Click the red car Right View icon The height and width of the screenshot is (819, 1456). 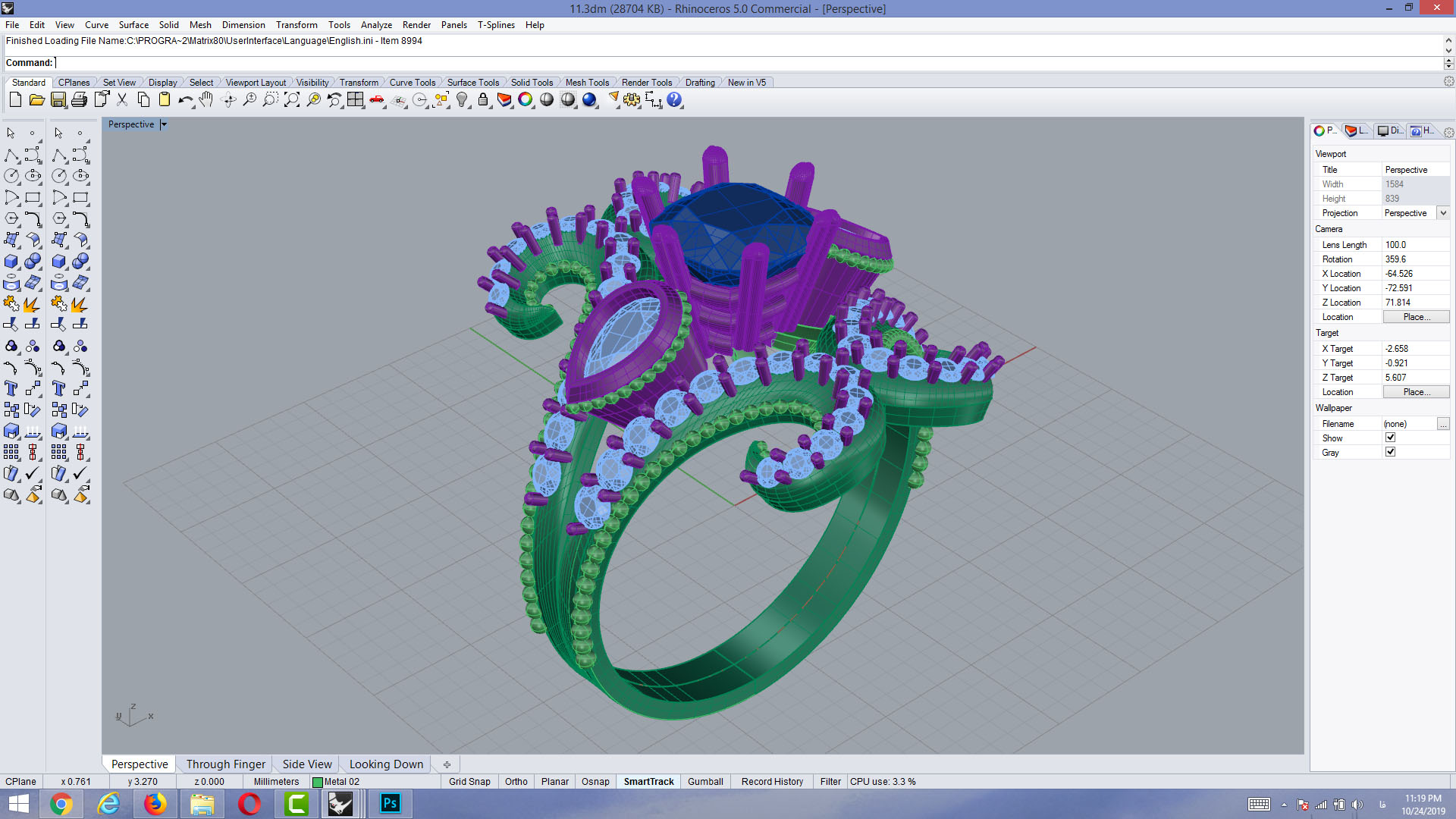pyautogui.click(x=377, y=100)
